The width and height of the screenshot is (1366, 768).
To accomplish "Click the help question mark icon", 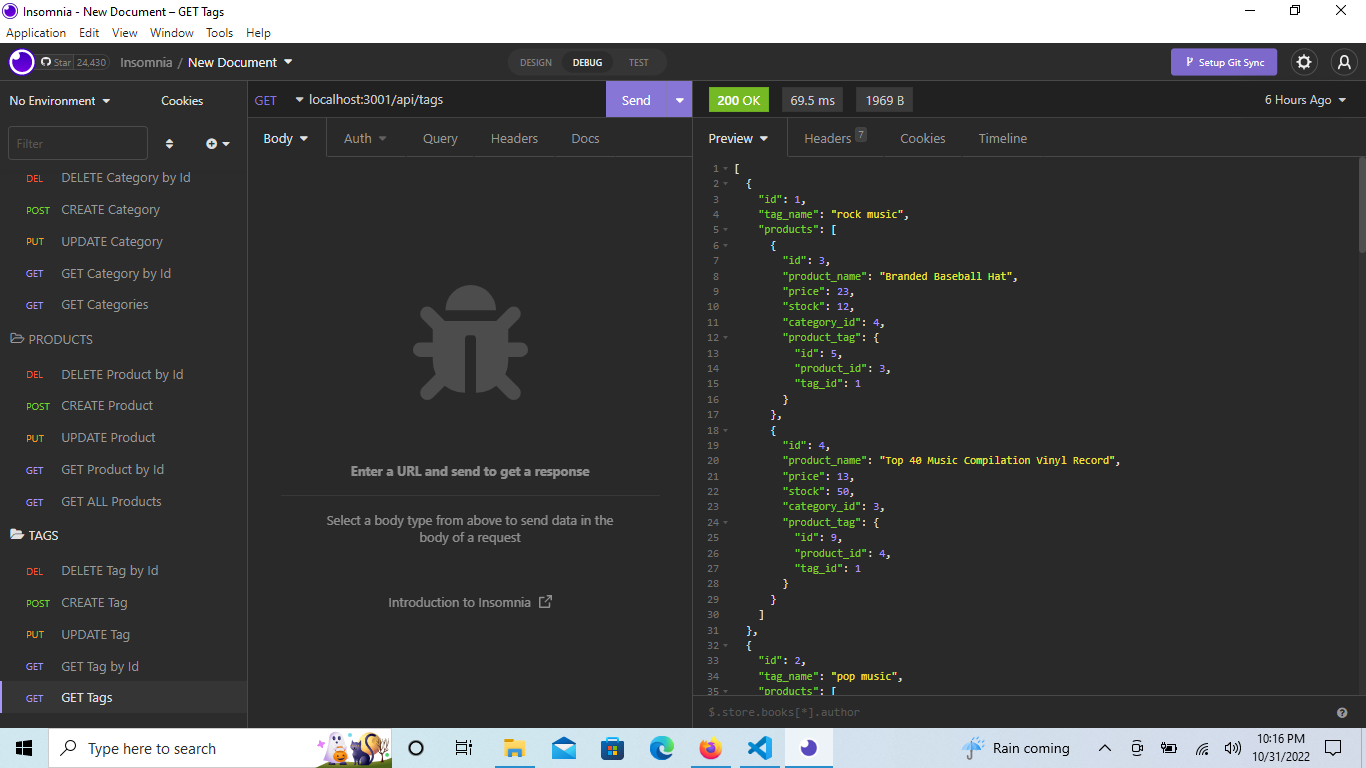I will 1342,712.
